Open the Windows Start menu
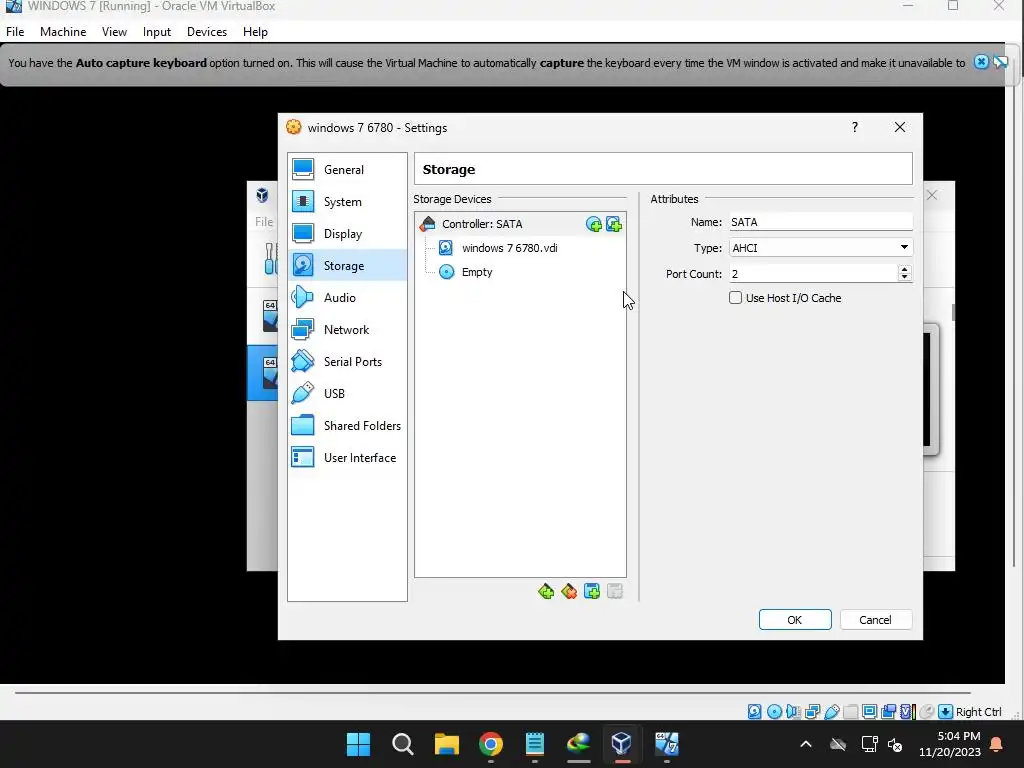 359,744
